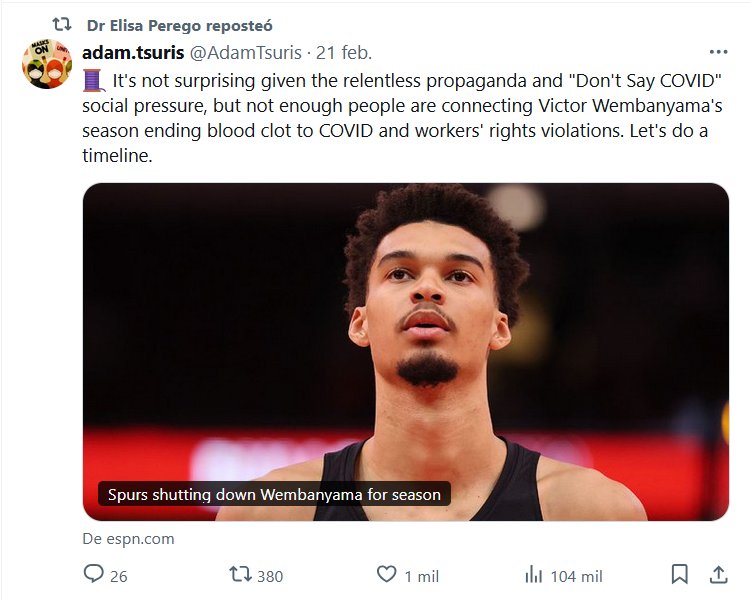Open Dr Elisa Perego's profile link
750x600 pixels.
[x=180, y=25]
